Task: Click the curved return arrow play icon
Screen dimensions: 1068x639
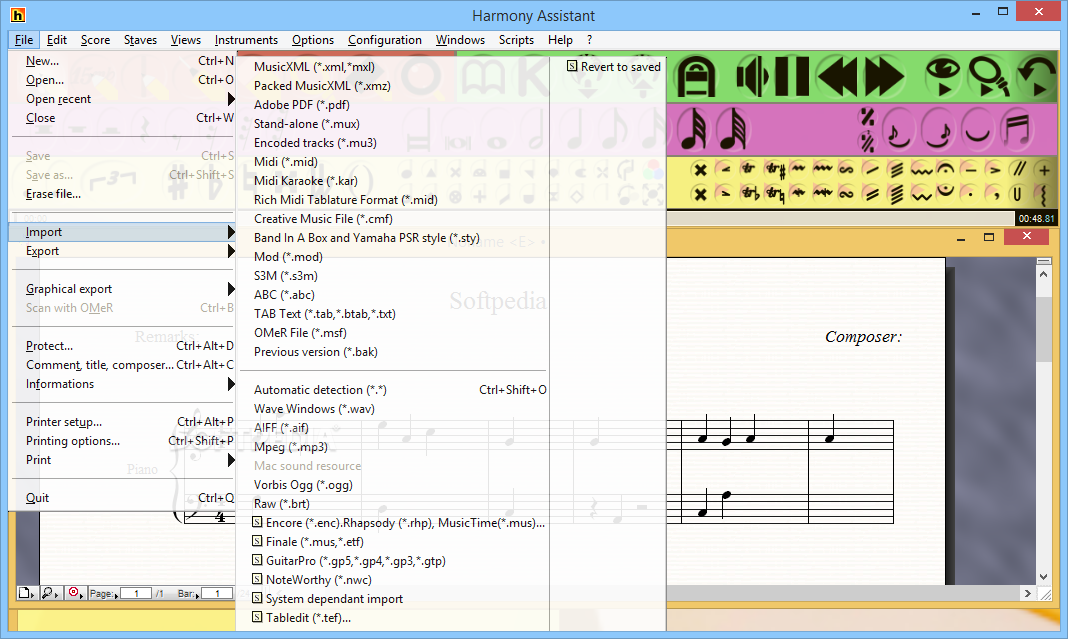Action: click(x=1036, y=76)
